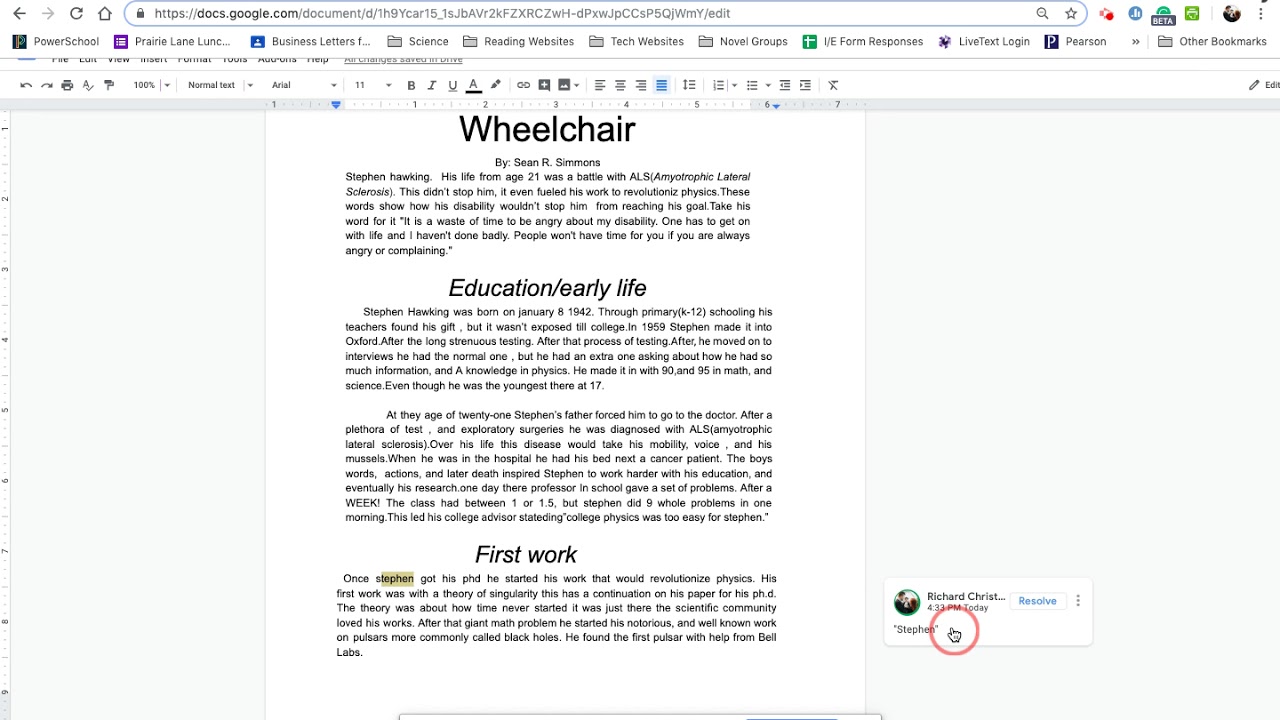
Task: Open the blue bar chart extension
Action: (1135, 14)
